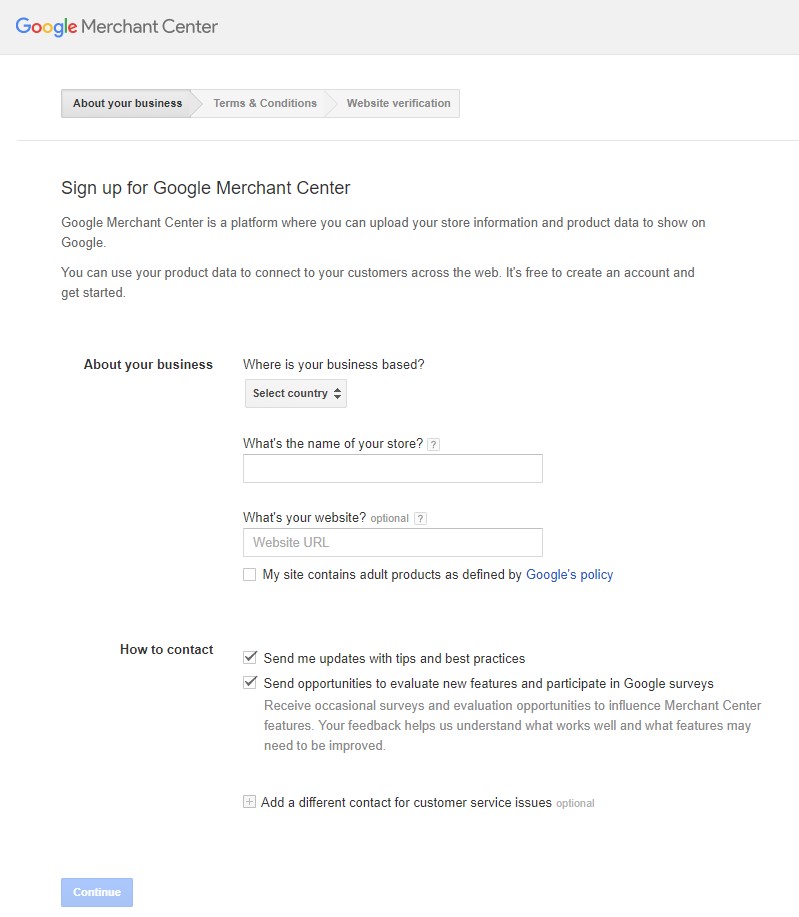Uncheck the tips and best practices updates

coord(250,658)
